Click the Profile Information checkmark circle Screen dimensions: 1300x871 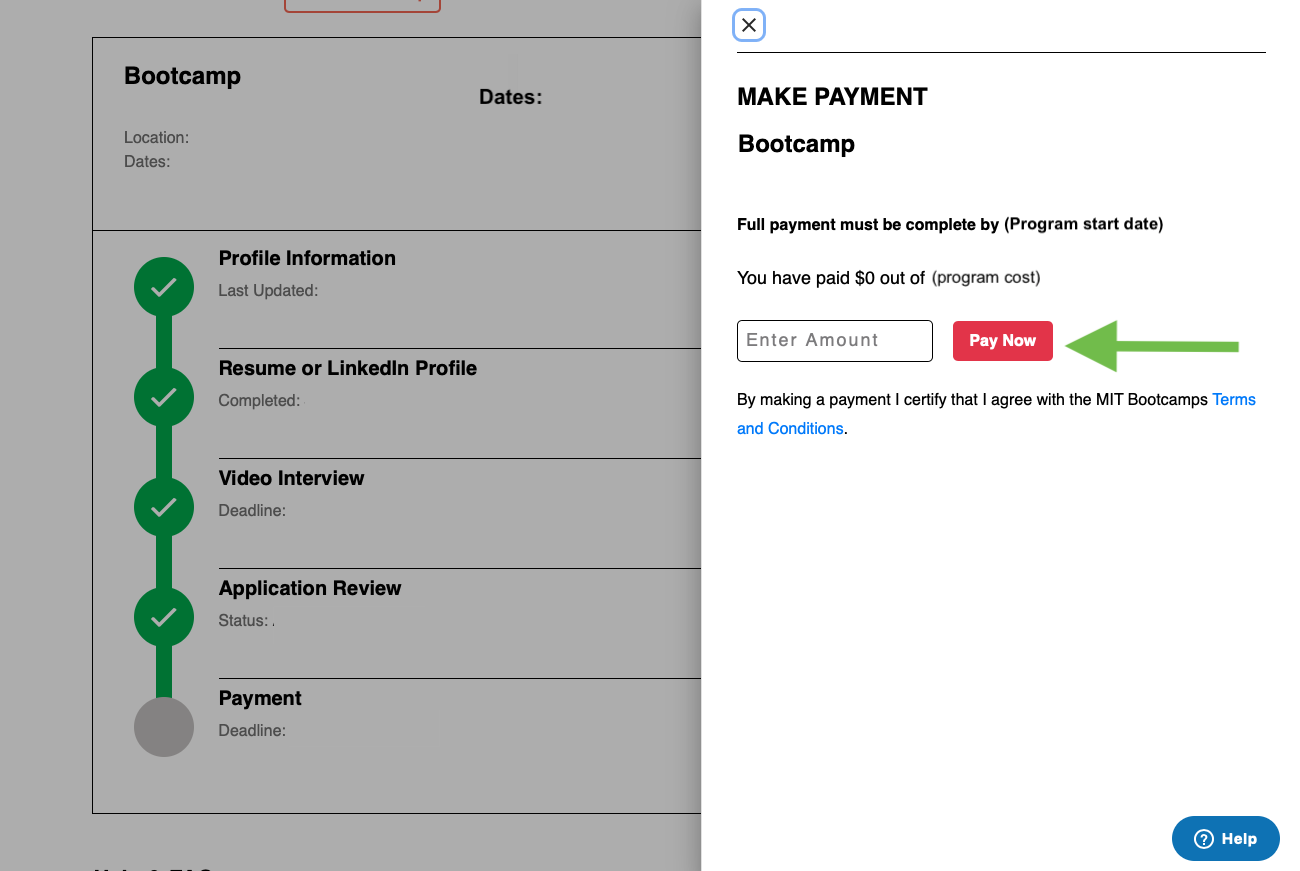(164, 287)
